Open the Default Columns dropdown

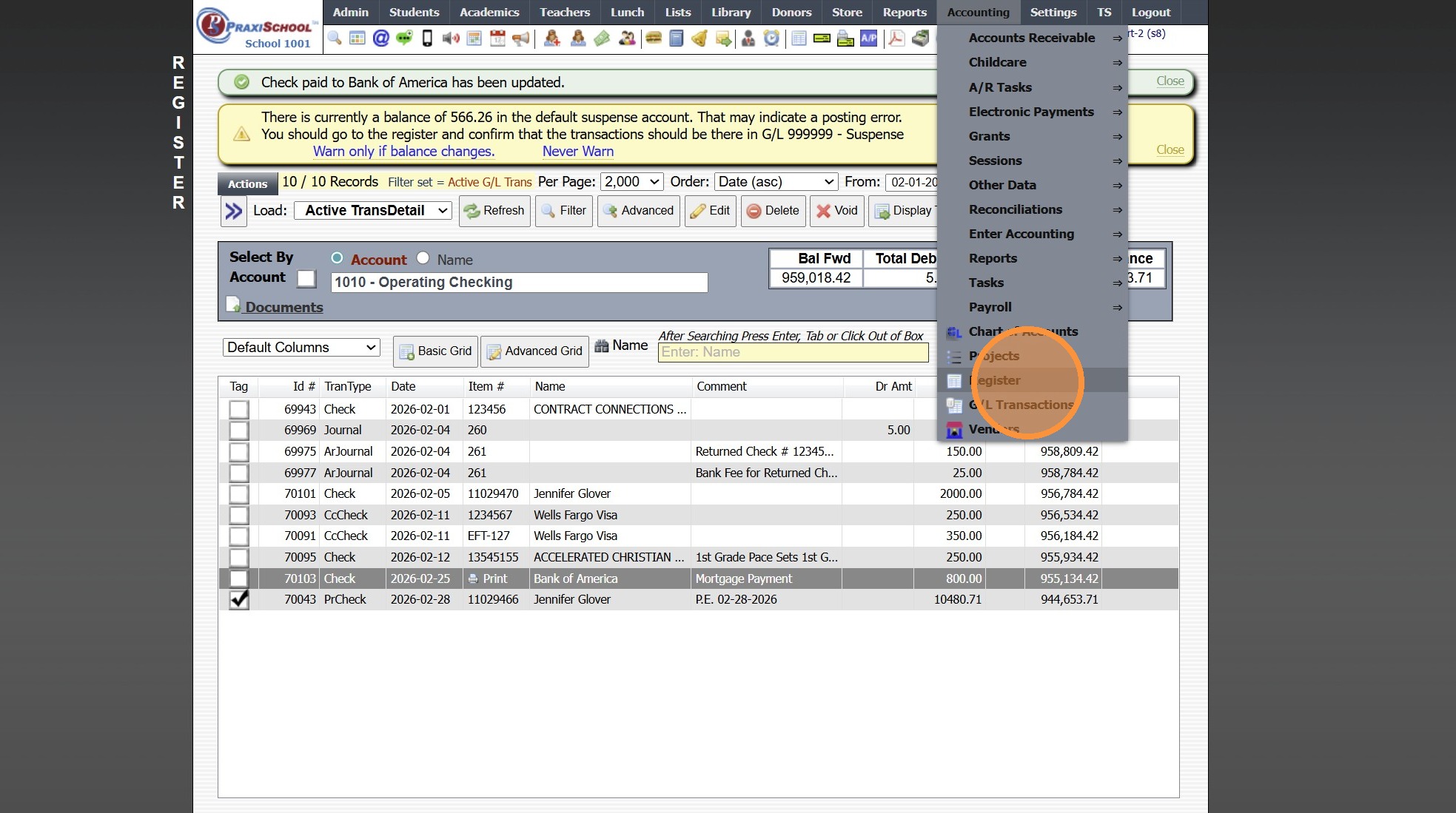pyautogui.click(x=301, y=348)
